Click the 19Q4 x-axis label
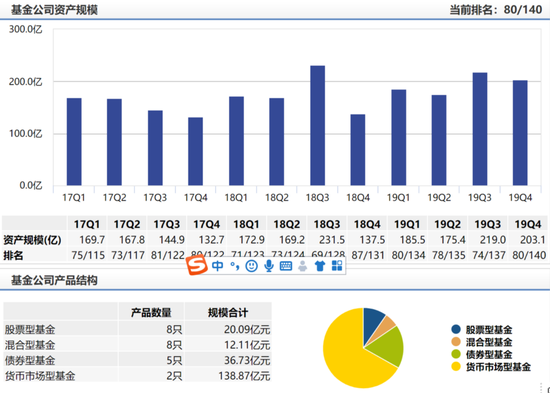Viewport: 550px width, 393px height. tap(520, 198)
